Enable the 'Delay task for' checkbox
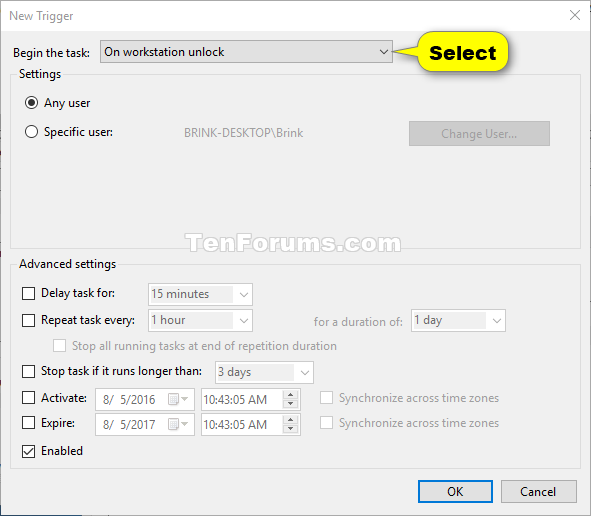 pyautogui.click(x=28, y=293)
